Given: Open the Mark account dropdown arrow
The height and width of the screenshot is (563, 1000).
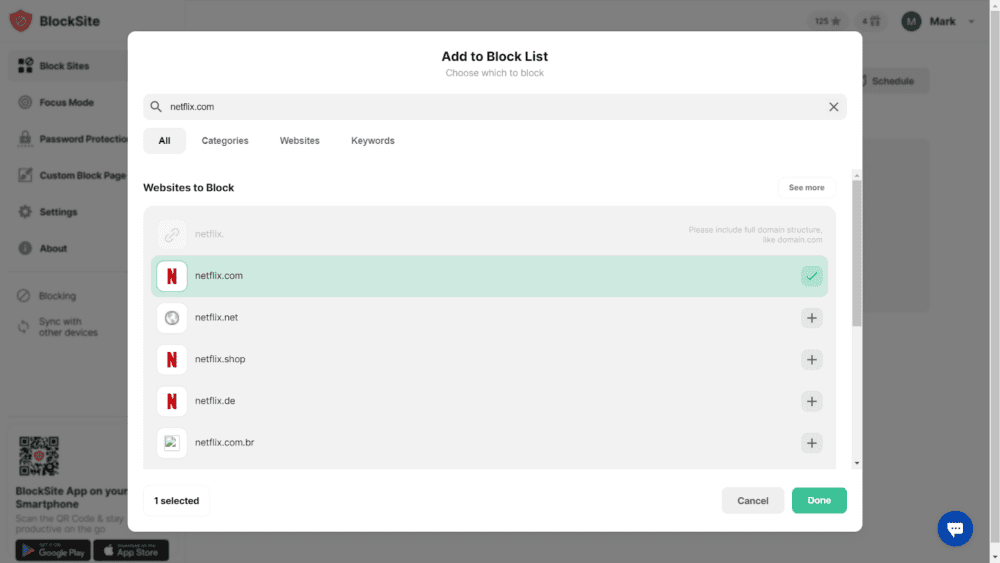Looking at the screenshot, I should (970, 22).
